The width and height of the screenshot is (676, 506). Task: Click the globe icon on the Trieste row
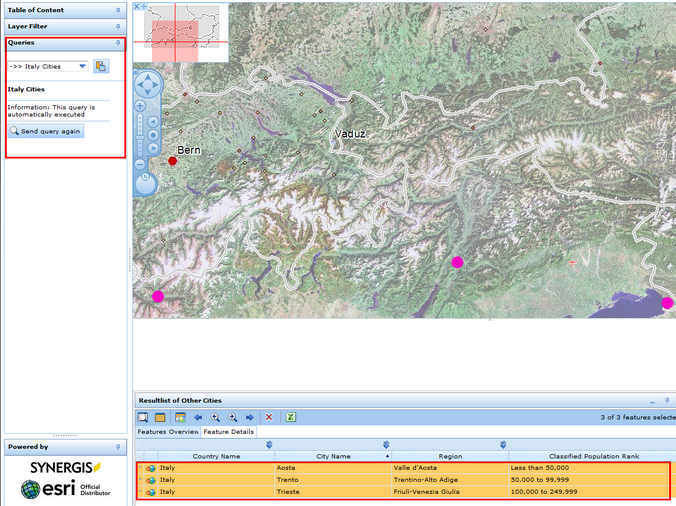(x=151, y=492)
